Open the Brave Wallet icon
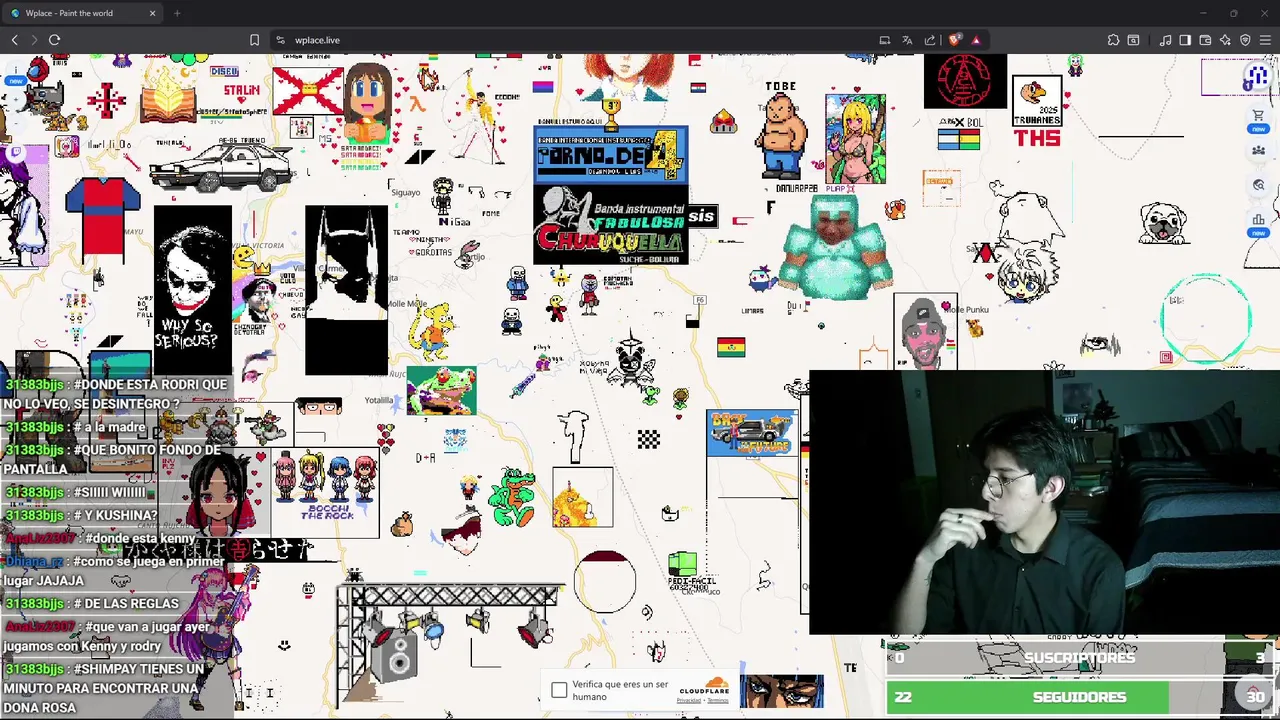Image resolution: width=1280 pixels, height=720 pixels. pyautogui.click(x=1205, y=40)
